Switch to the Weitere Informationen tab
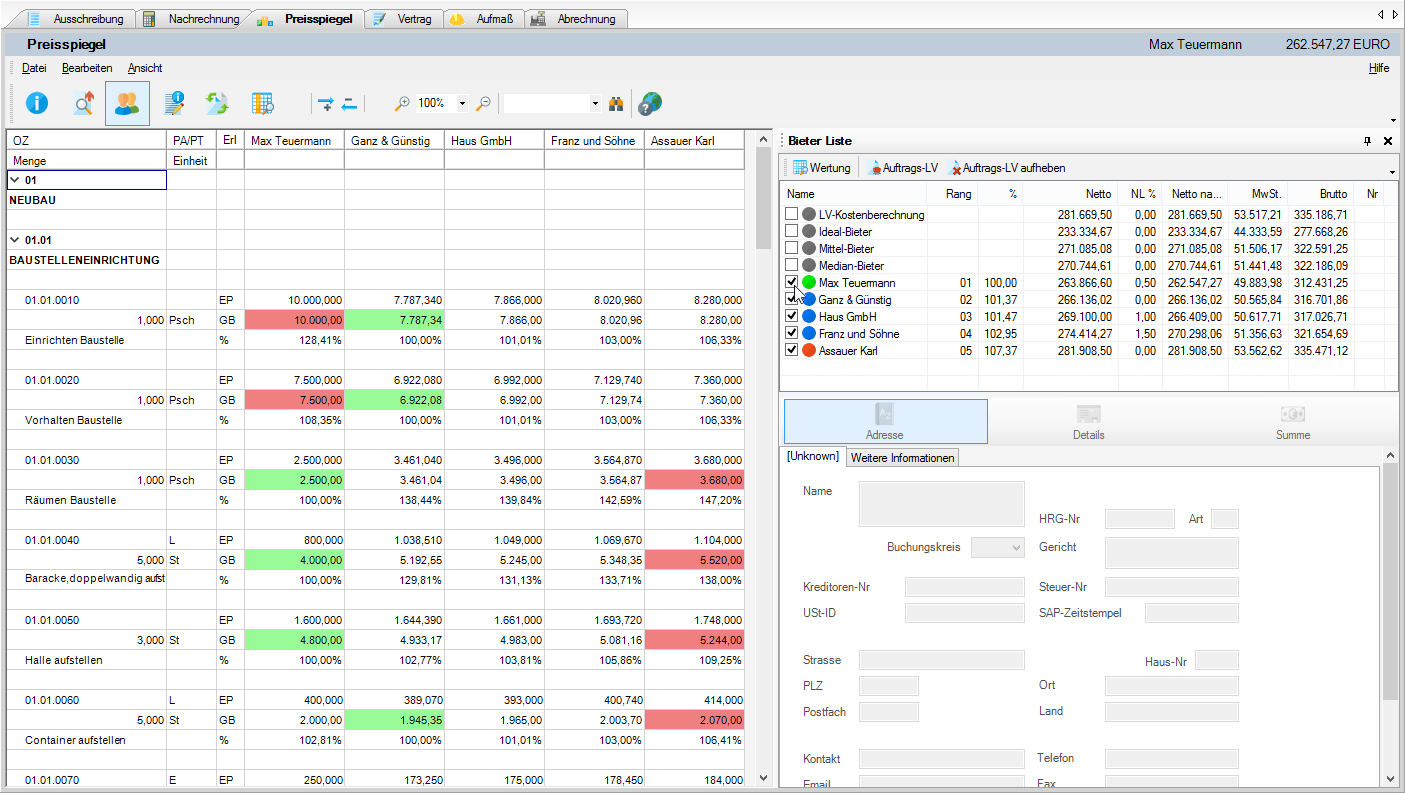Viewport: 1405px width, 793px height. point(903,457)
